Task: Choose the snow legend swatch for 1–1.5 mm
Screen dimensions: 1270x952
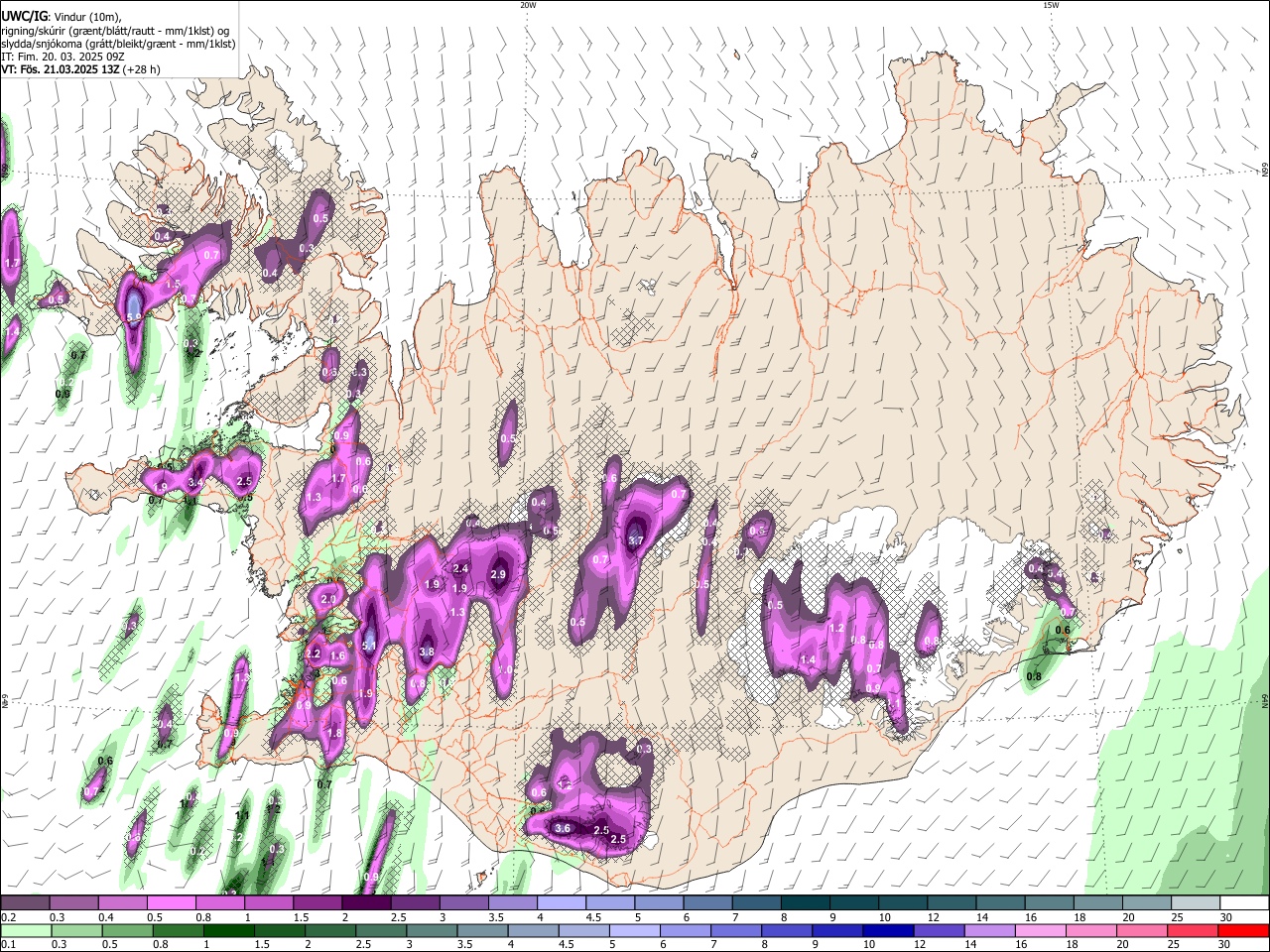Action: tap(268, 903)
